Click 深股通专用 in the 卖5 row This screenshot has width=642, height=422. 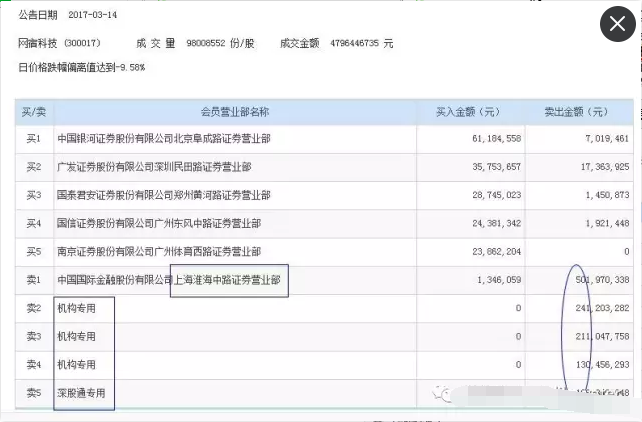point(81,393)
